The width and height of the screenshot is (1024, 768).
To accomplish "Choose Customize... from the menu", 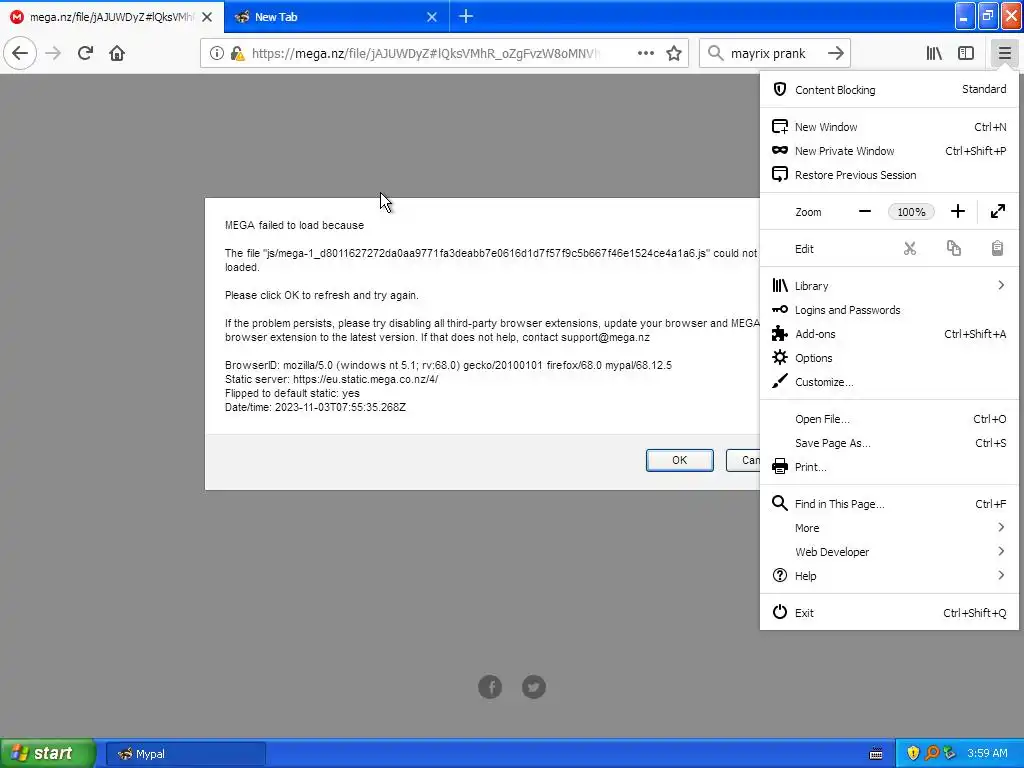I will [x=889, y=382].
